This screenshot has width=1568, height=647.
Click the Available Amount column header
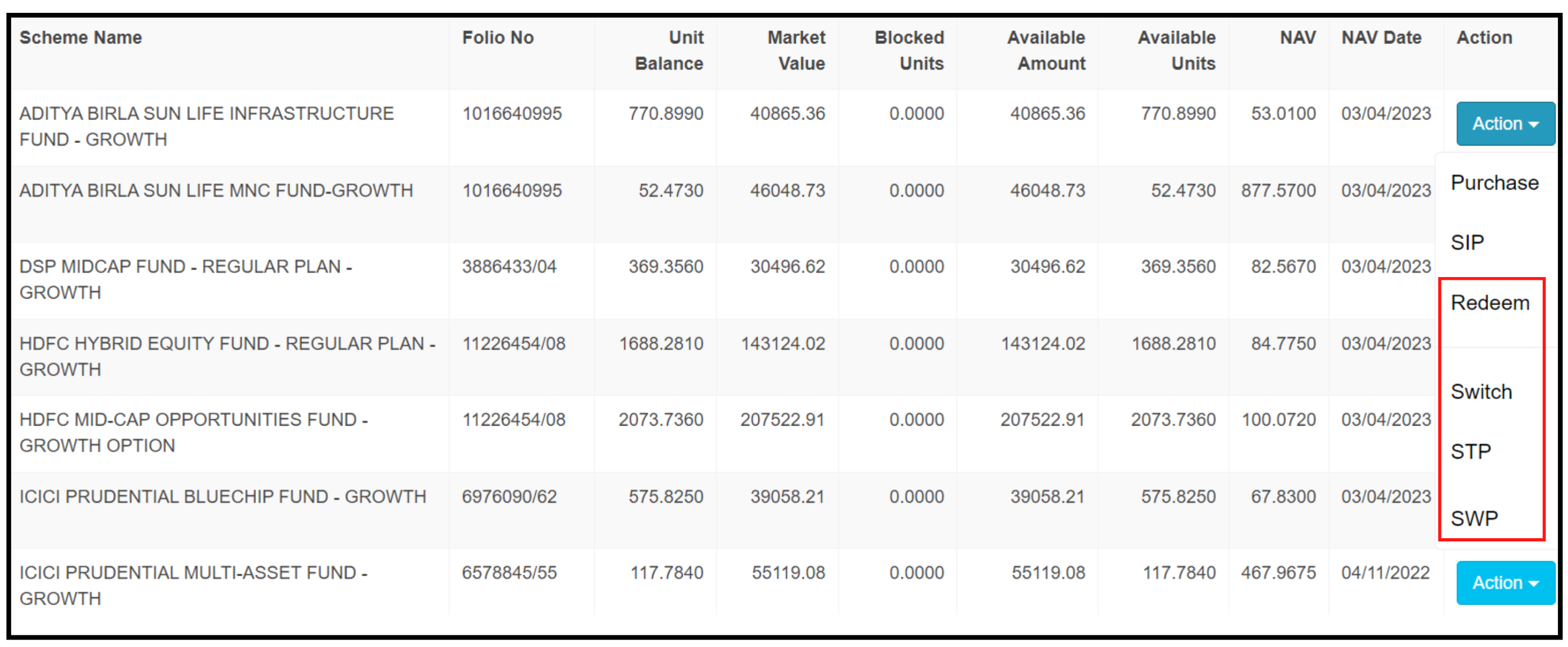(1045, 50)
